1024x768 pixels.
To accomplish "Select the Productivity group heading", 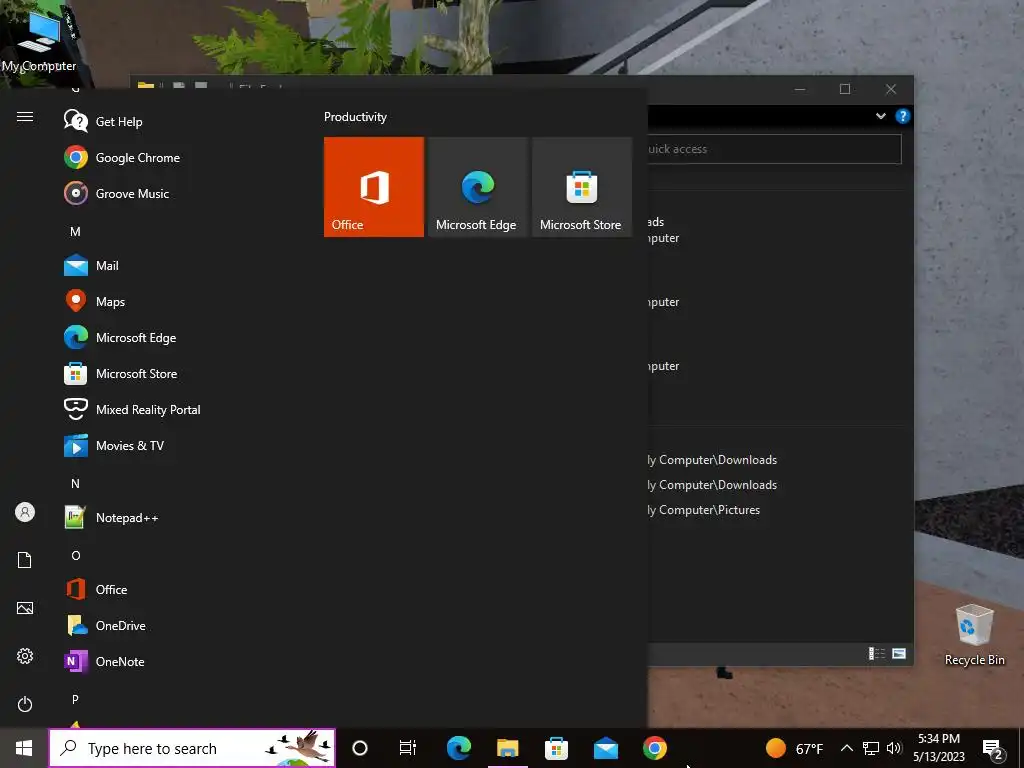I will pos(355,117).
